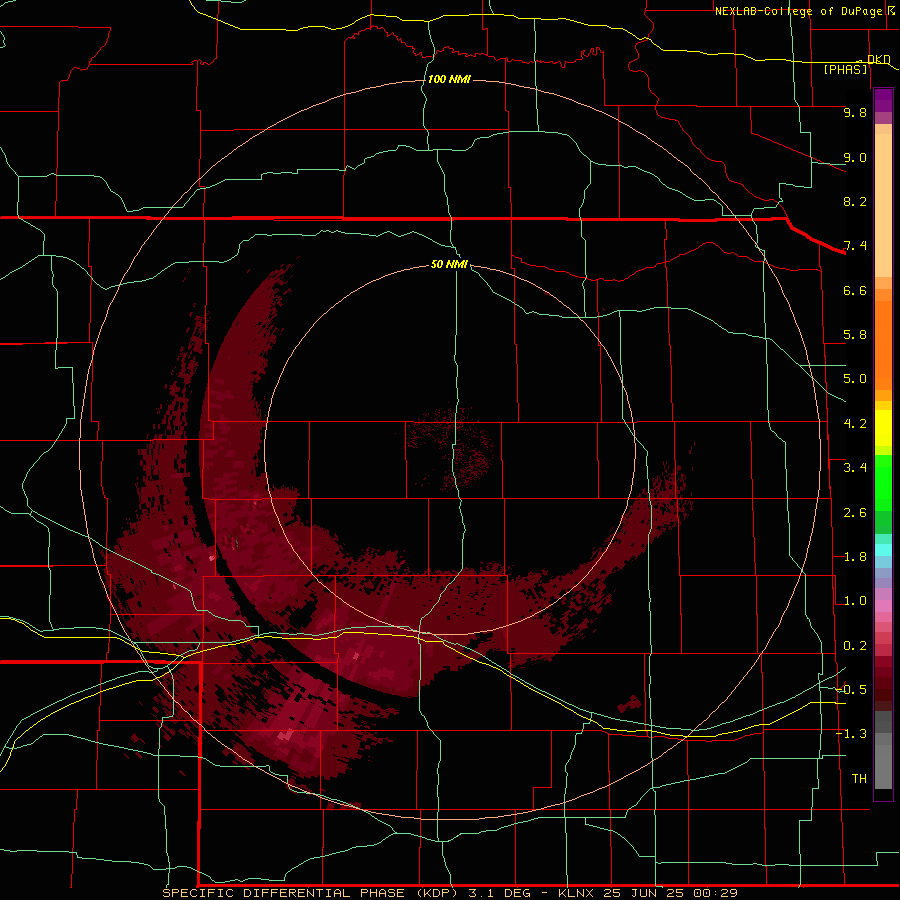Pick the purple segment atop the color bar
This screenshot has width=900, height=900.
[883, 100]
